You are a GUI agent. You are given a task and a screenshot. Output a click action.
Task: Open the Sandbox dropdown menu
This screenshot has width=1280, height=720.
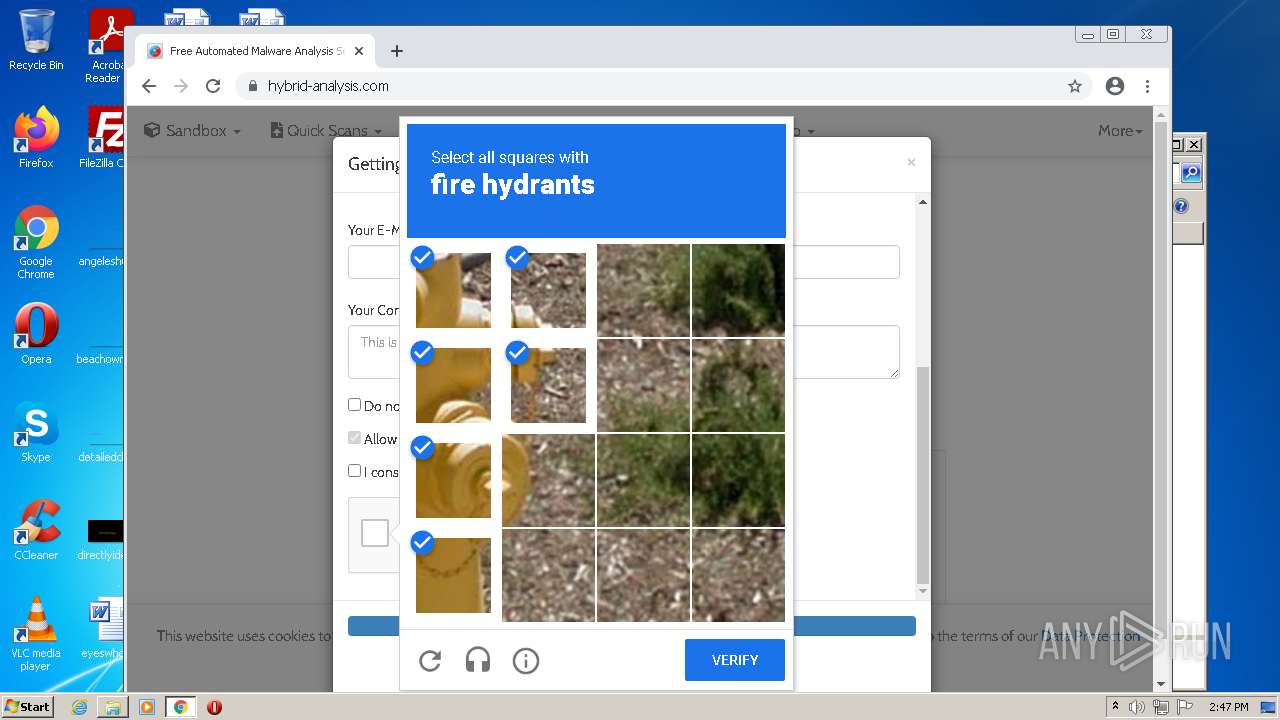click(192, 131)
